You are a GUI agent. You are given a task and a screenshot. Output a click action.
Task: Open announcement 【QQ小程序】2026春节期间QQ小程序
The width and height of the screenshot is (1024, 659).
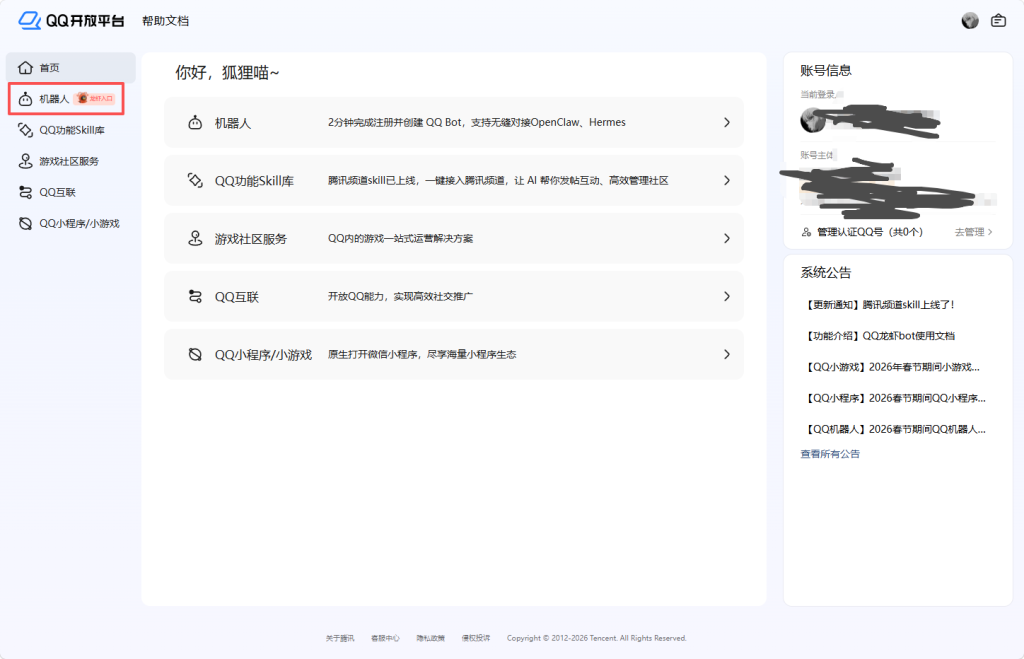895,398
